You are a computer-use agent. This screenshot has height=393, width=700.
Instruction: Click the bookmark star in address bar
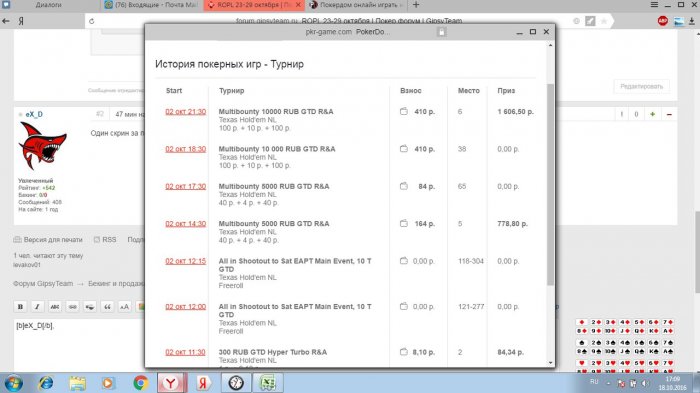click(604, 21)
